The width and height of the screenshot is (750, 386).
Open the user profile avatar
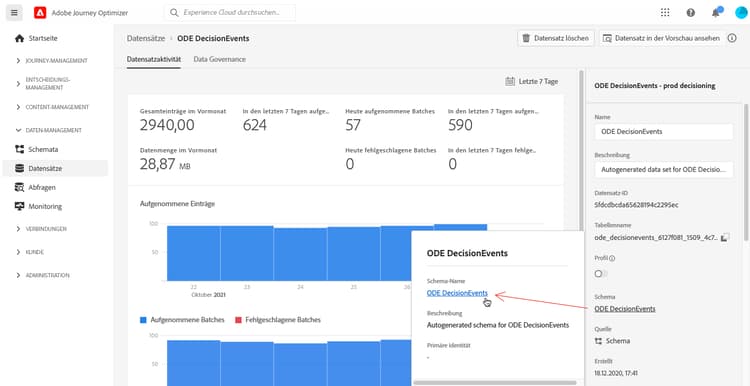[741, 13]
